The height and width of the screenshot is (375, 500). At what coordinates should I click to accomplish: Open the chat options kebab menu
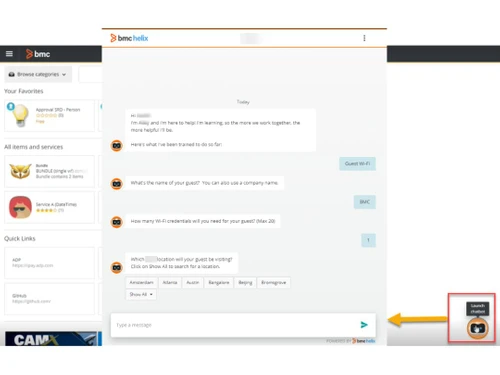364,38
